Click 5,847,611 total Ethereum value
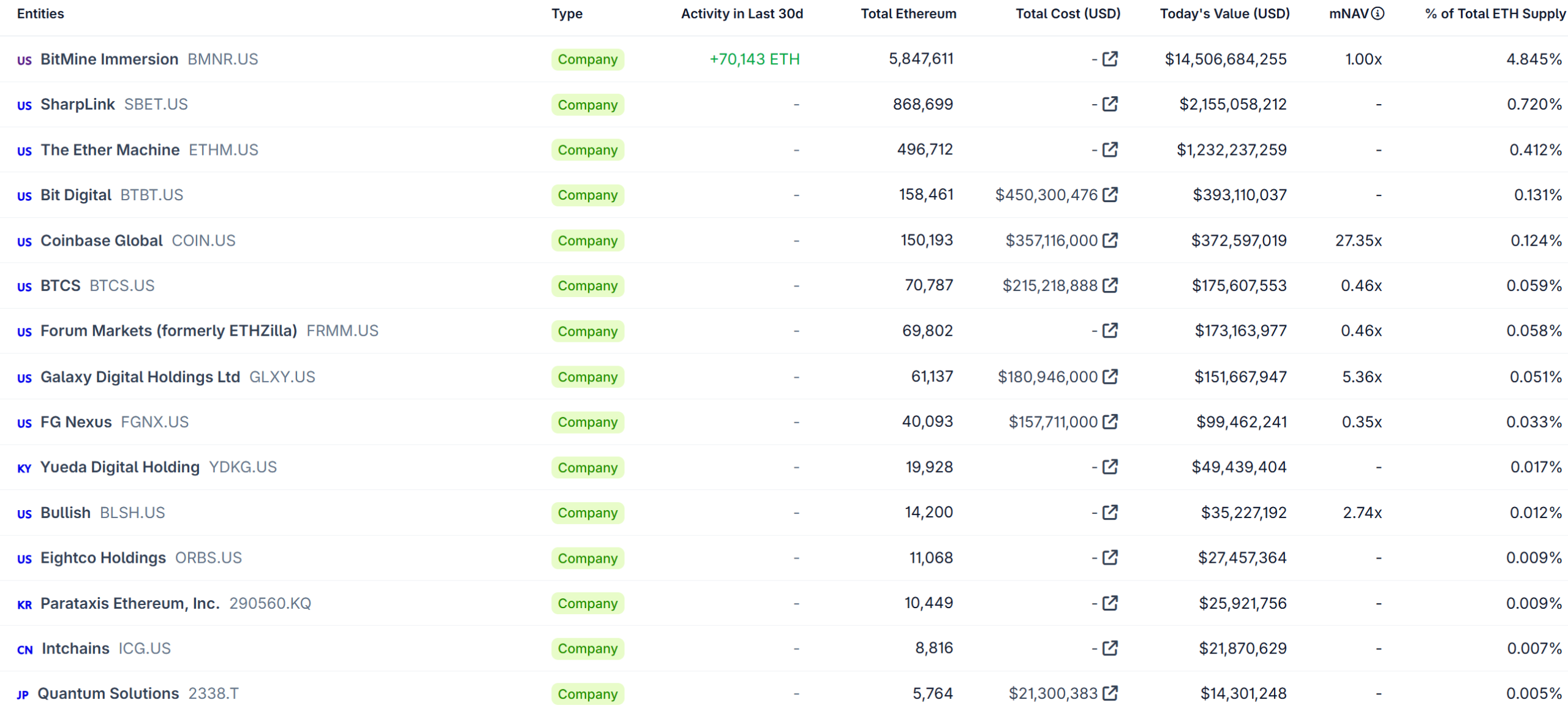This screenshot has height=711, width=1568. 921,59
